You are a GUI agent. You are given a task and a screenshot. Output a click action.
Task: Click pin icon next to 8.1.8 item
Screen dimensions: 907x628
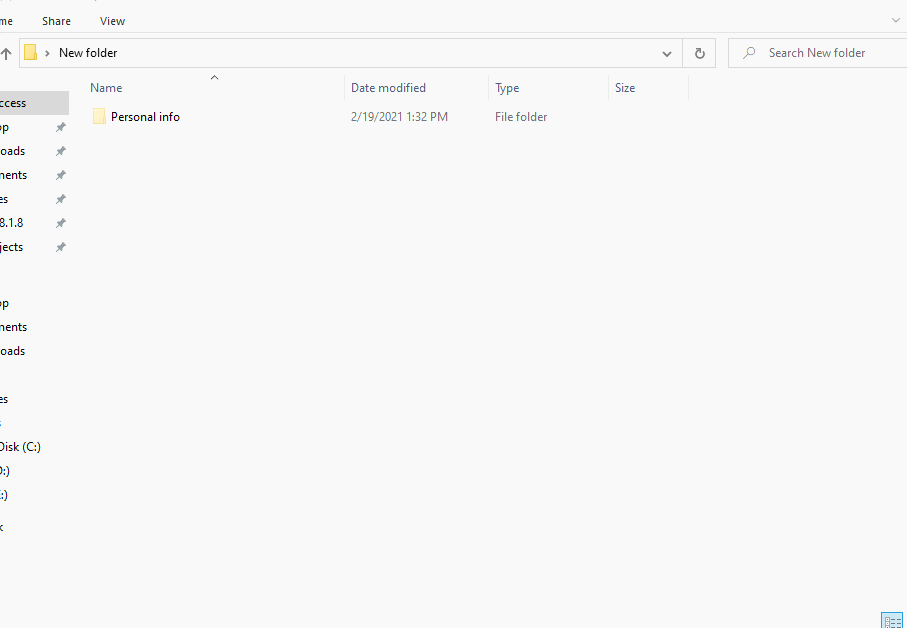pos(60,223)
